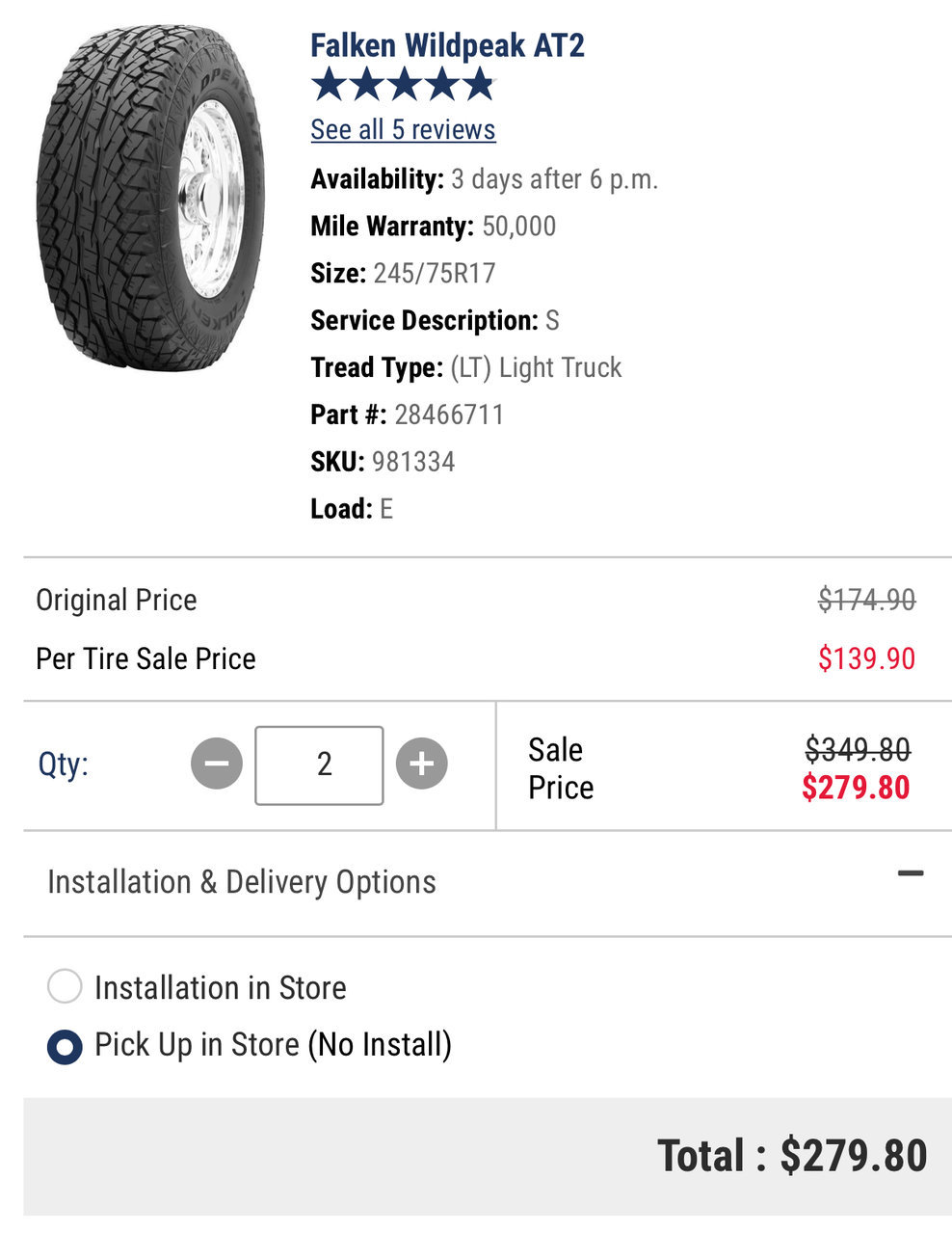Click the Qty label

coord(63,764)
